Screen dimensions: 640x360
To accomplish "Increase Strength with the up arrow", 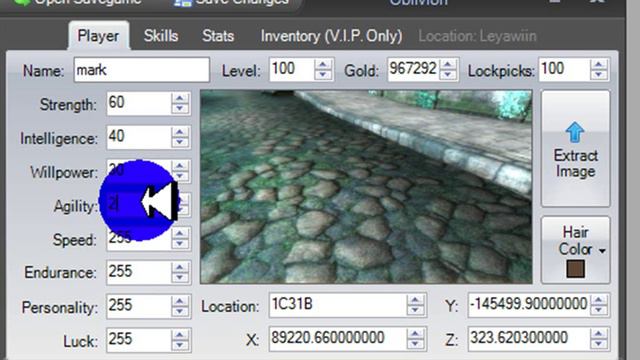I will click(x=180, y=98).
